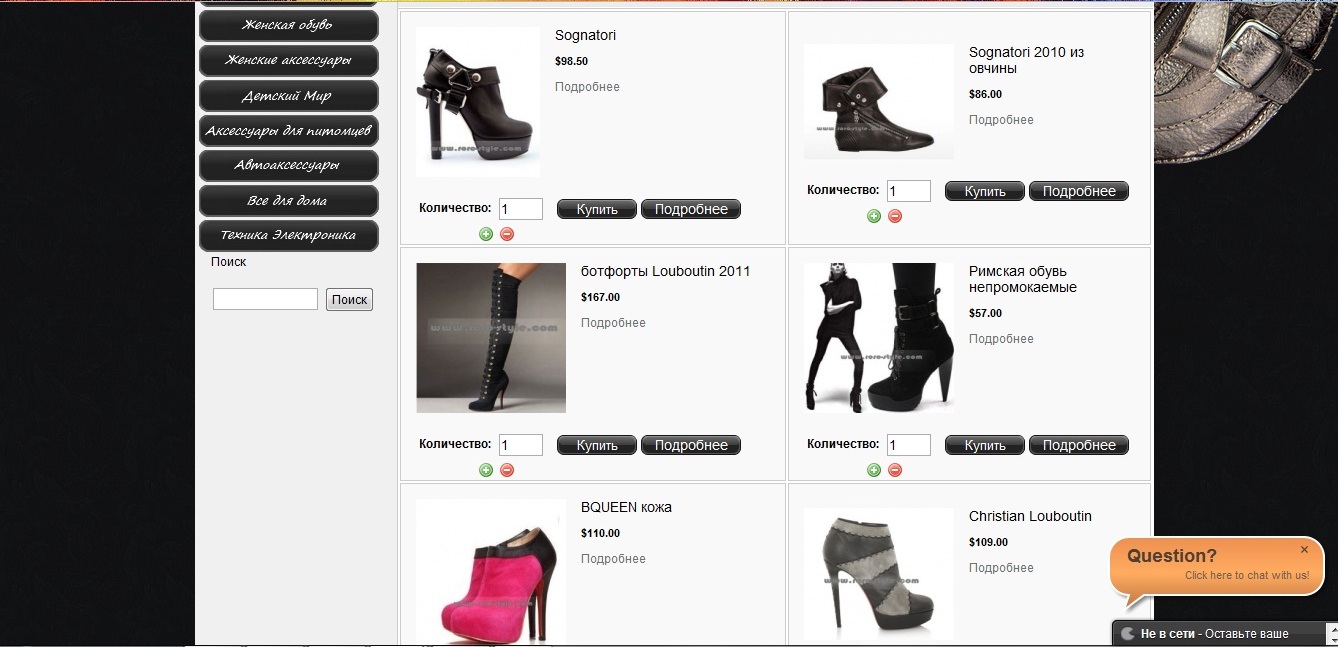View ботфорты Louboutin 2011 boot image
This screenshot has width=1338, height=647.
(x=491, y=338)
